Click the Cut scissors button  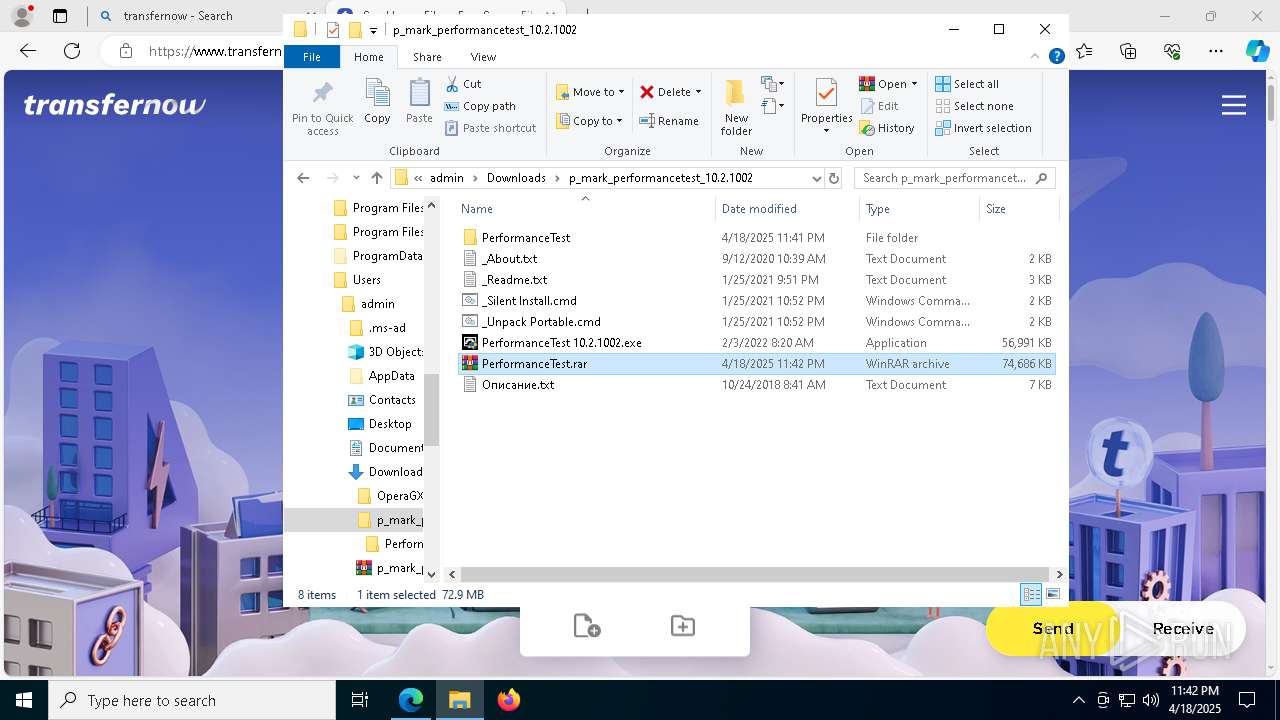tap(463, 84)
